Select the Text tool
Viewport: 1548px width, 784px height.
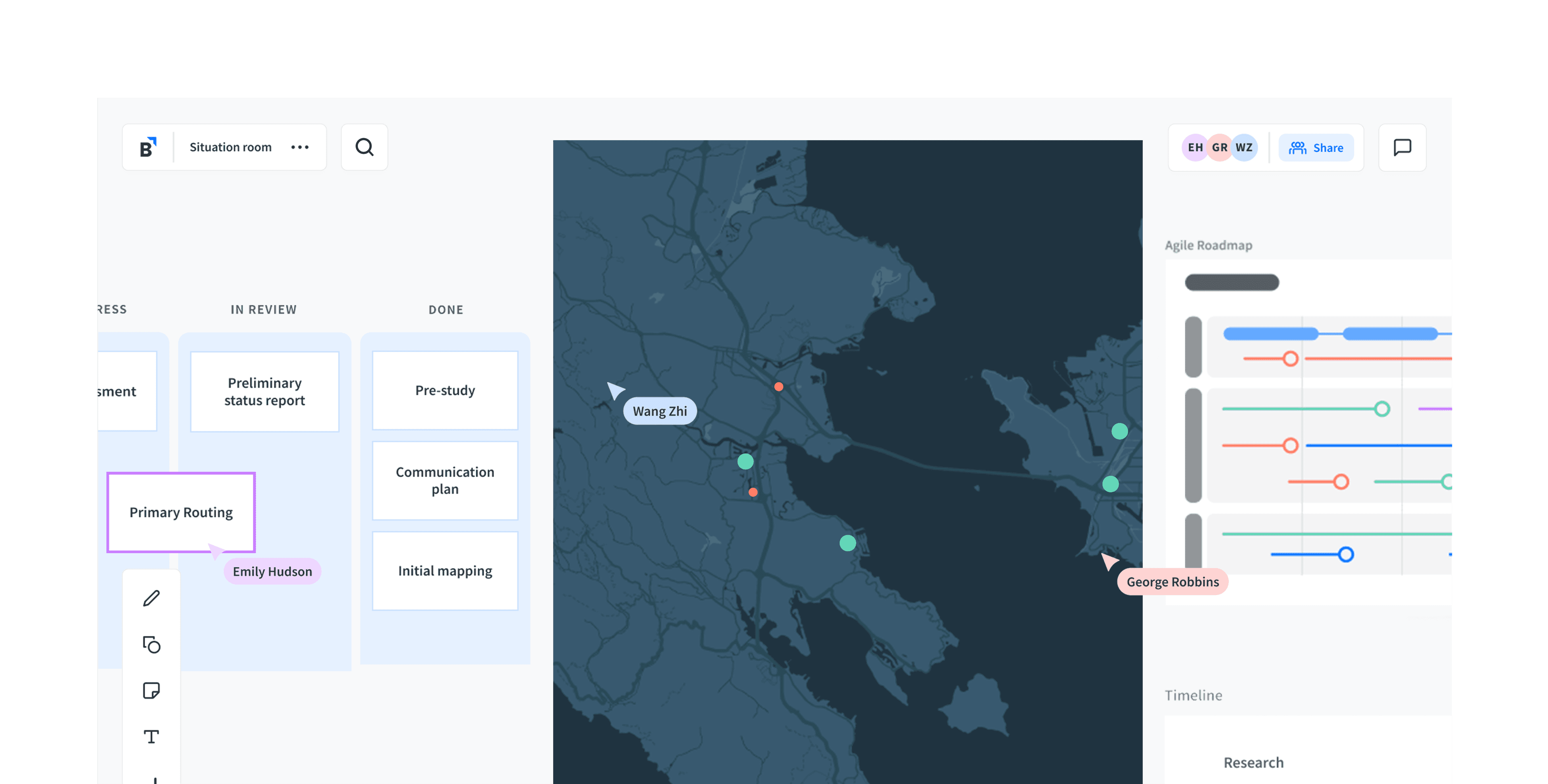(x=152, y=736)
